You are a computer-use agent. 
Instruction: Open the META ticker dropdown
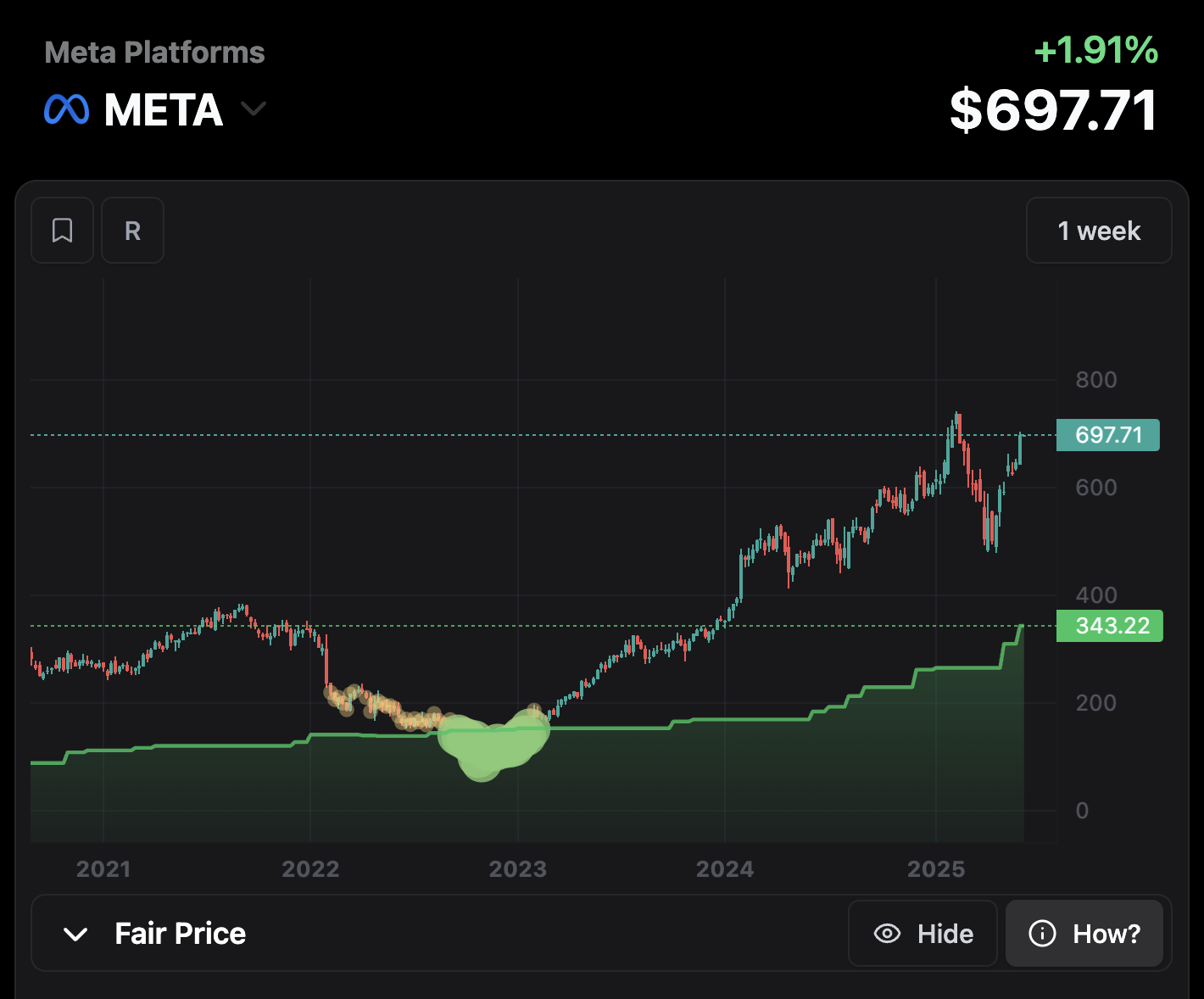254,109
